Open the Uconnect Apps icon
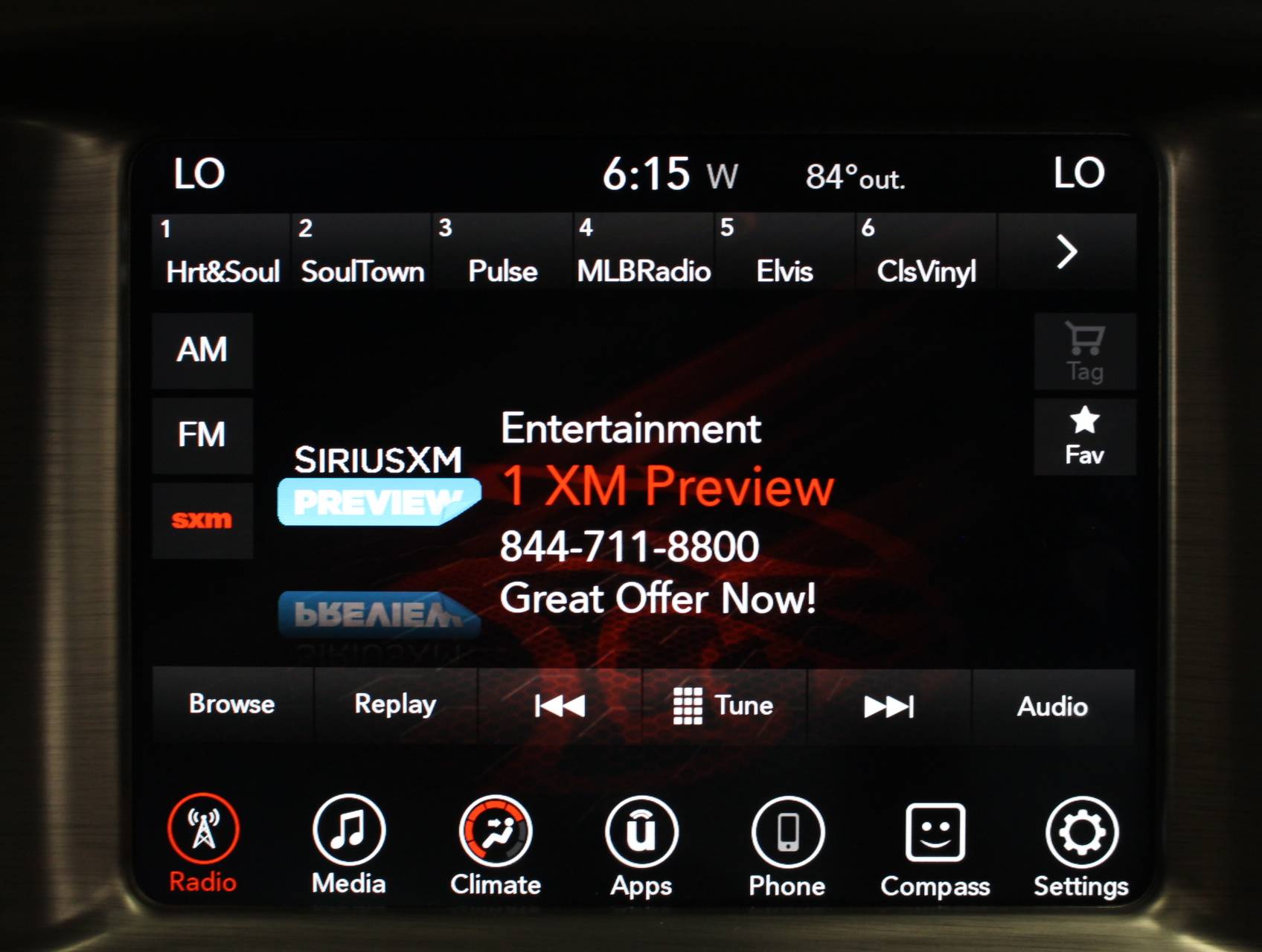Screen dimensions: 1262x952 click(641, 832)
